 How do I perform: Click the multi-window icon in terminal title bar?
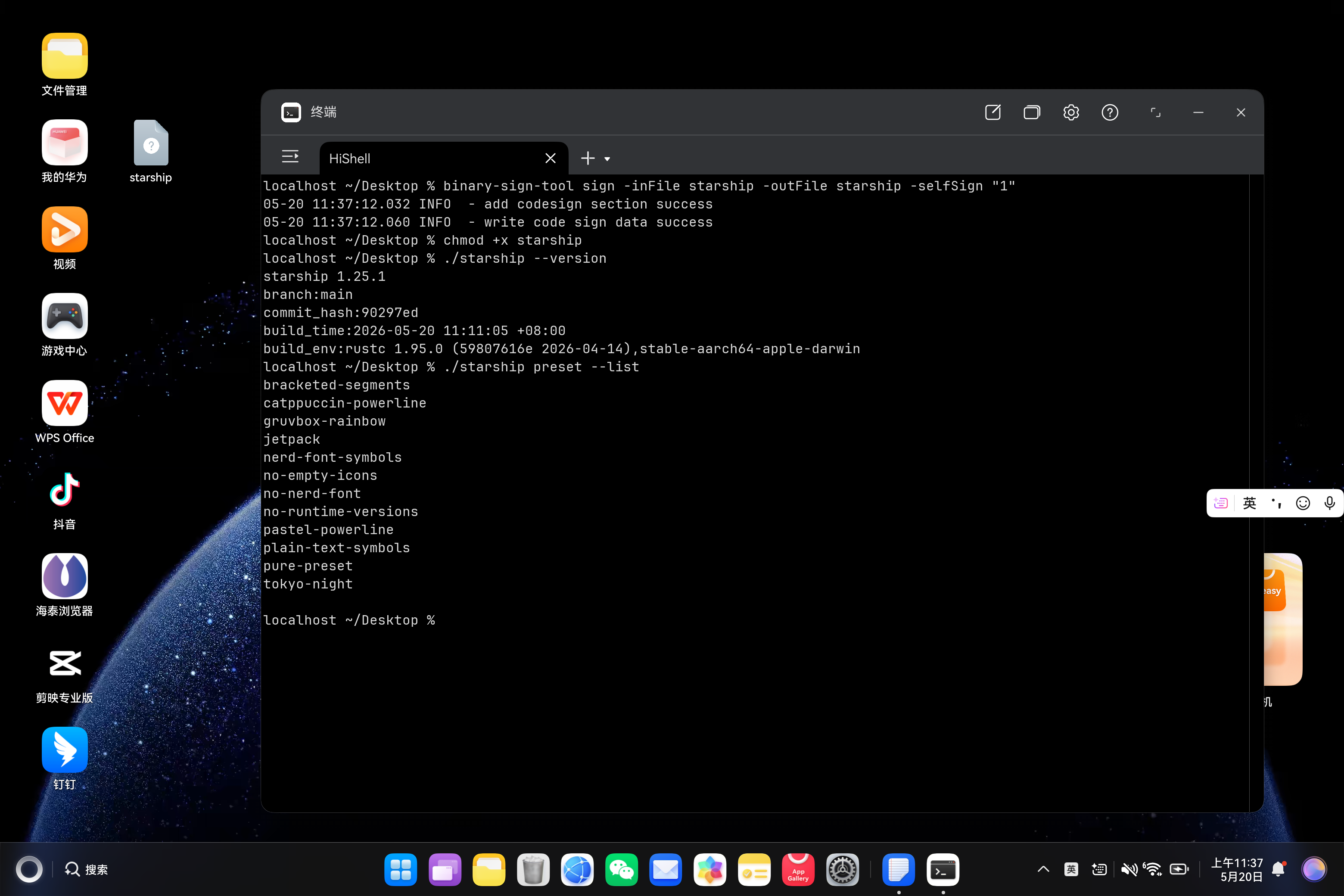click(1031, 112)
